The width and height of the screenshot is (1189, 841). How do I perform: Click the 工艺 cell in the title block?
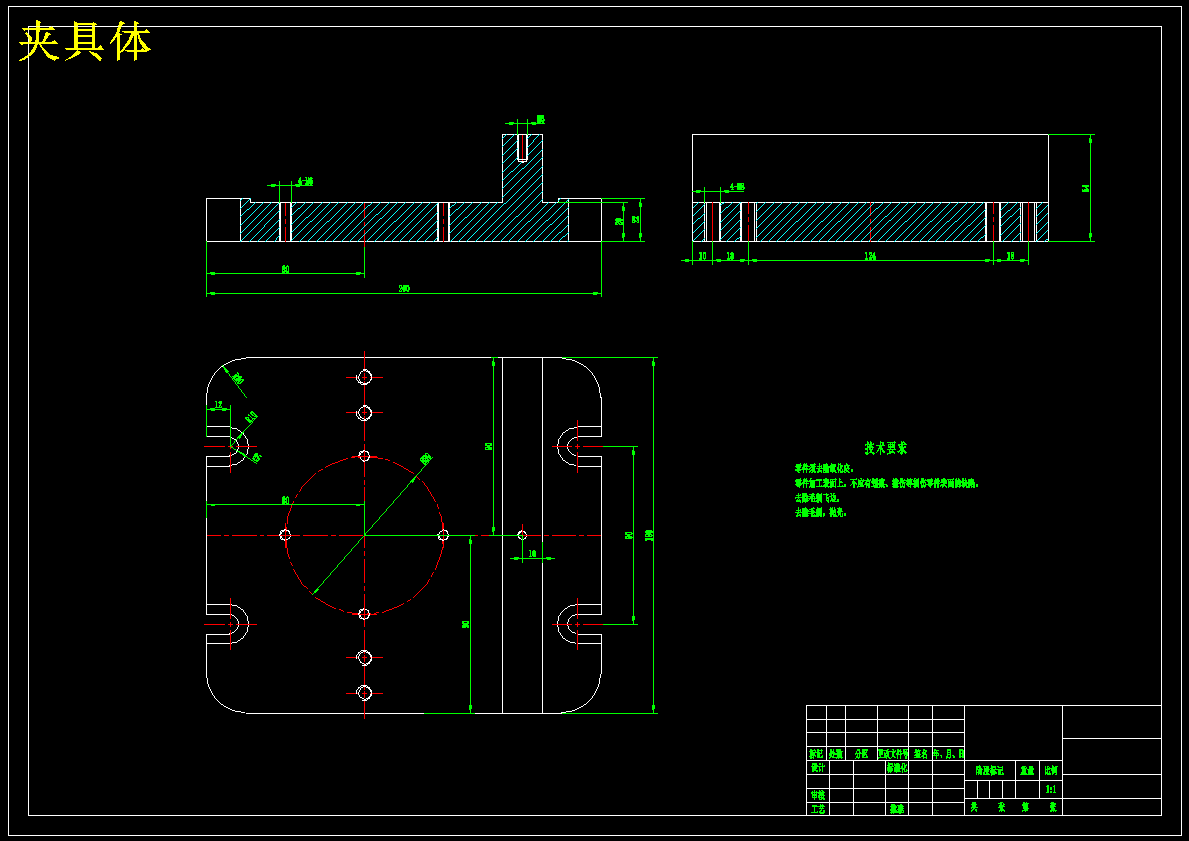(817, 809)
